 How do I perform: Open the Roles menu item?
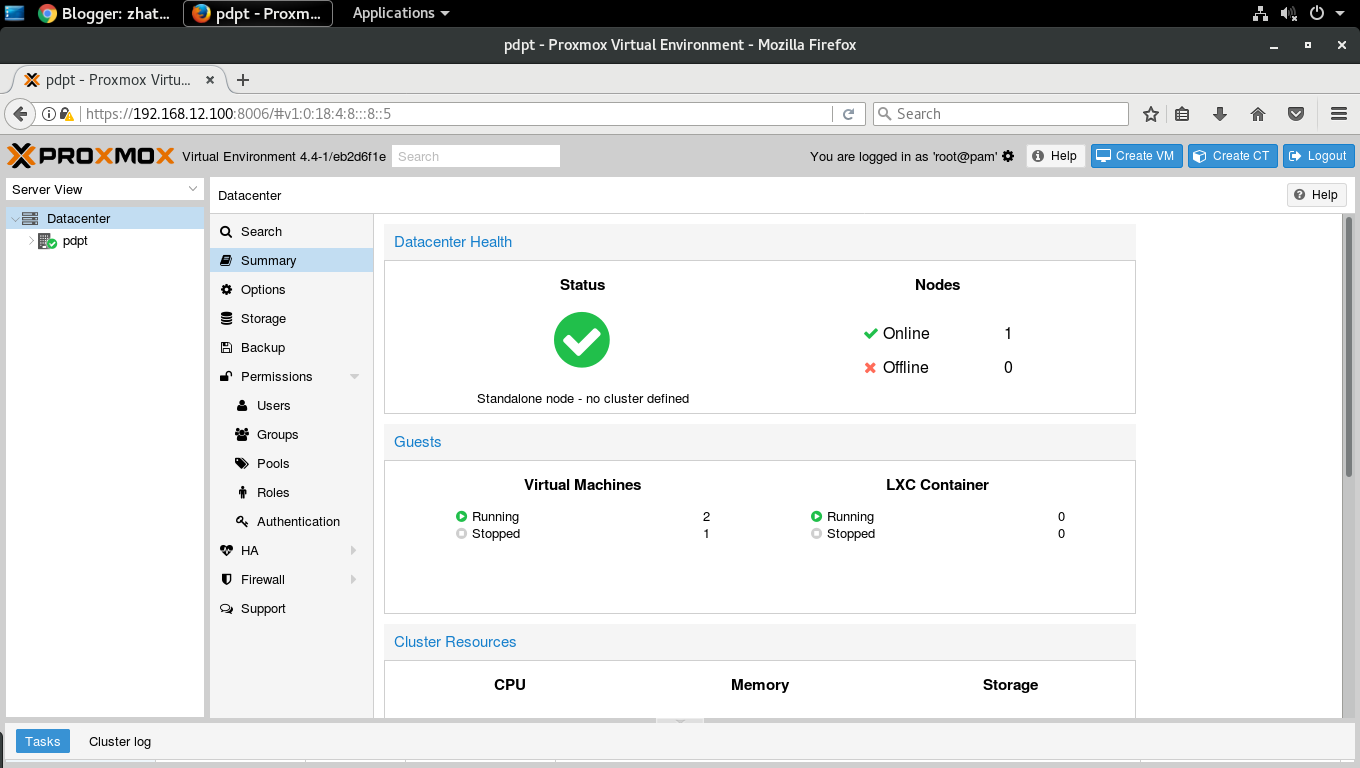(291, 493)
